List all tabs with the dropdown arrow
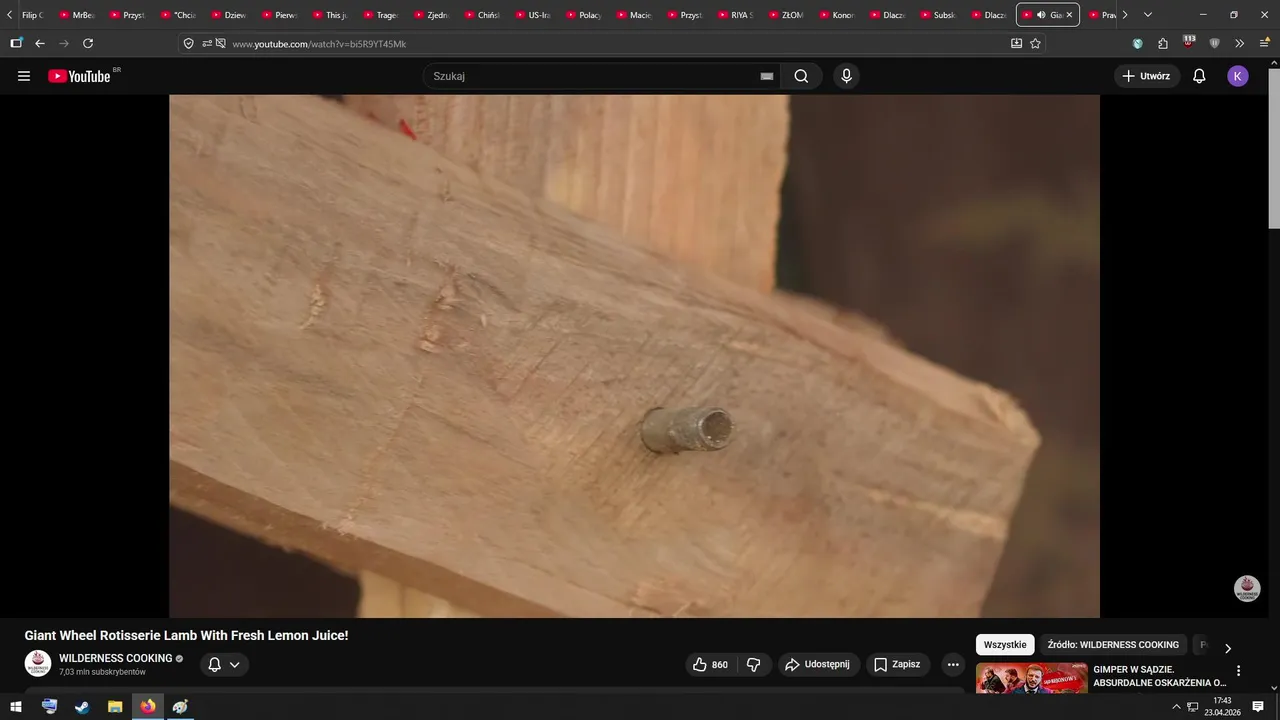This screenshot has width=1280, height=720. coord(1148,15)
